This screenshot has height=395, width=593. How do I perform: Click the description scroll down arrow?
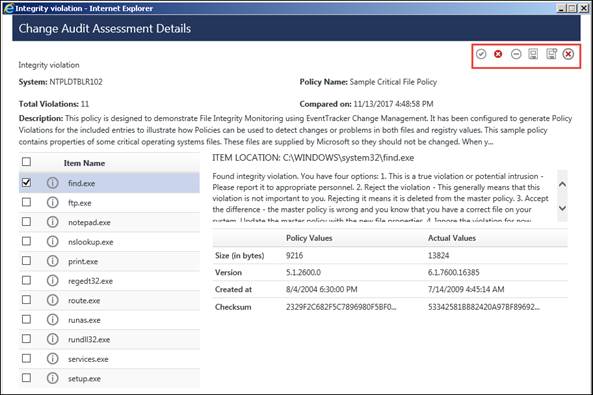pos(562,208)
